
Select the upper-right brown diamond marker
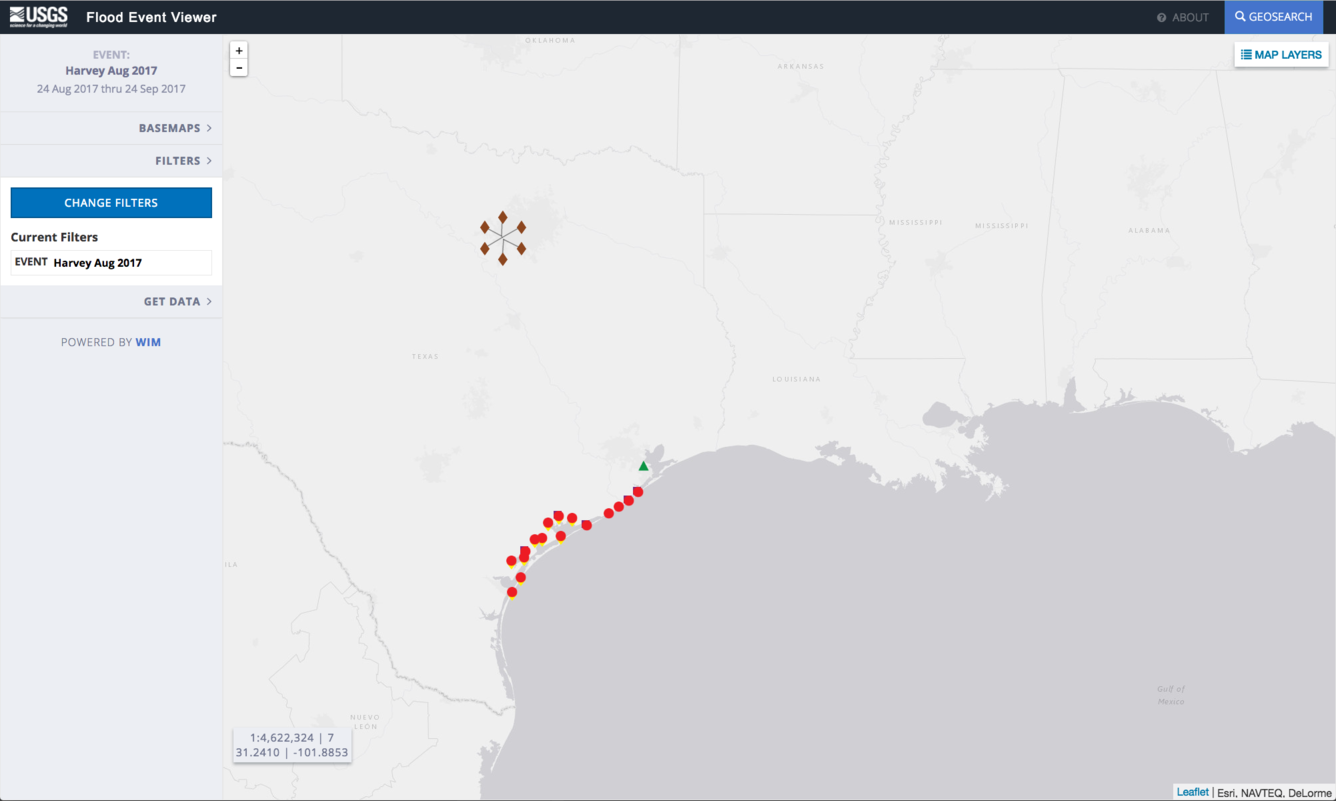pos(521,227)
